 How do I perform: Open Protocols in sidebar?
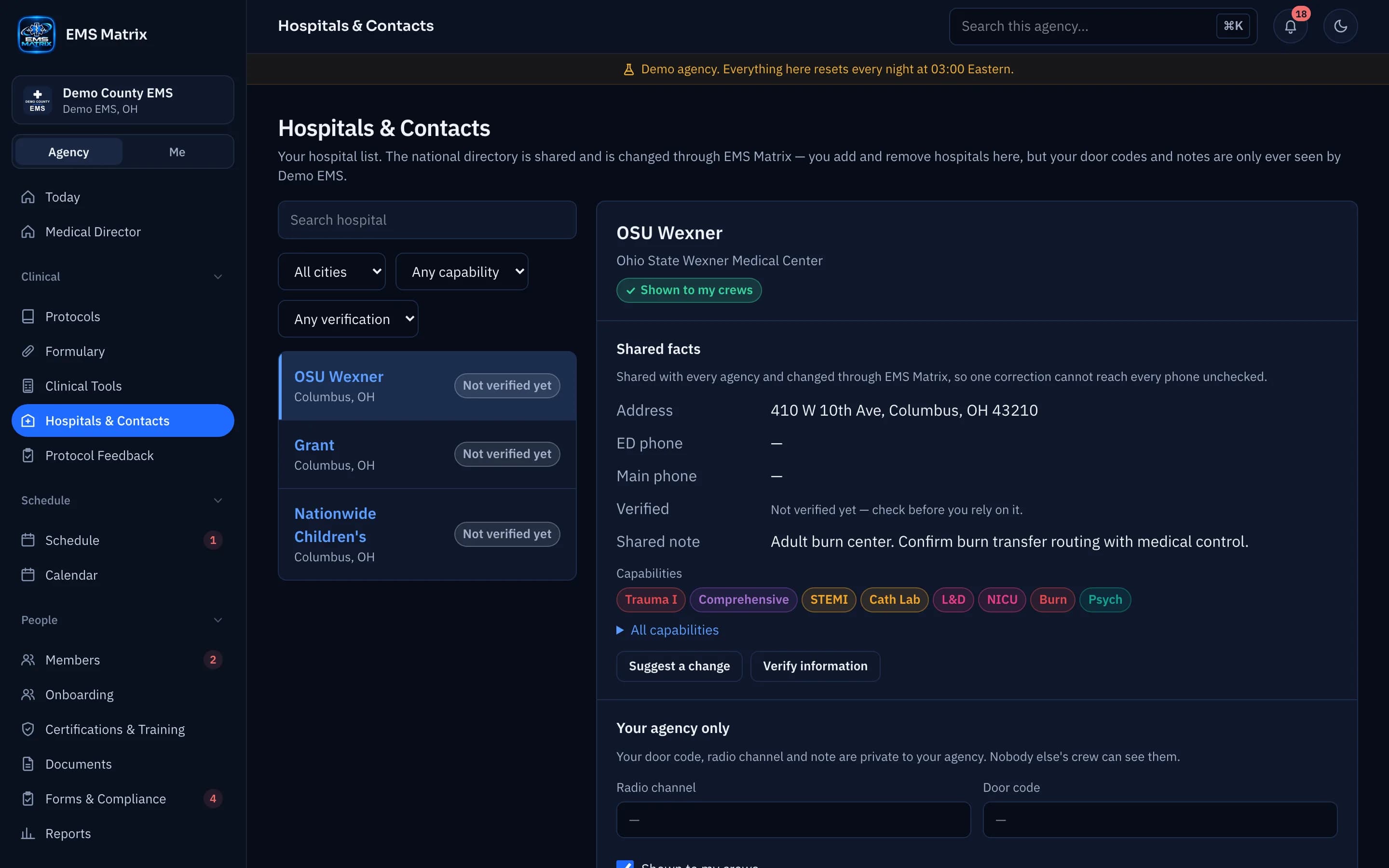[123, 316]
